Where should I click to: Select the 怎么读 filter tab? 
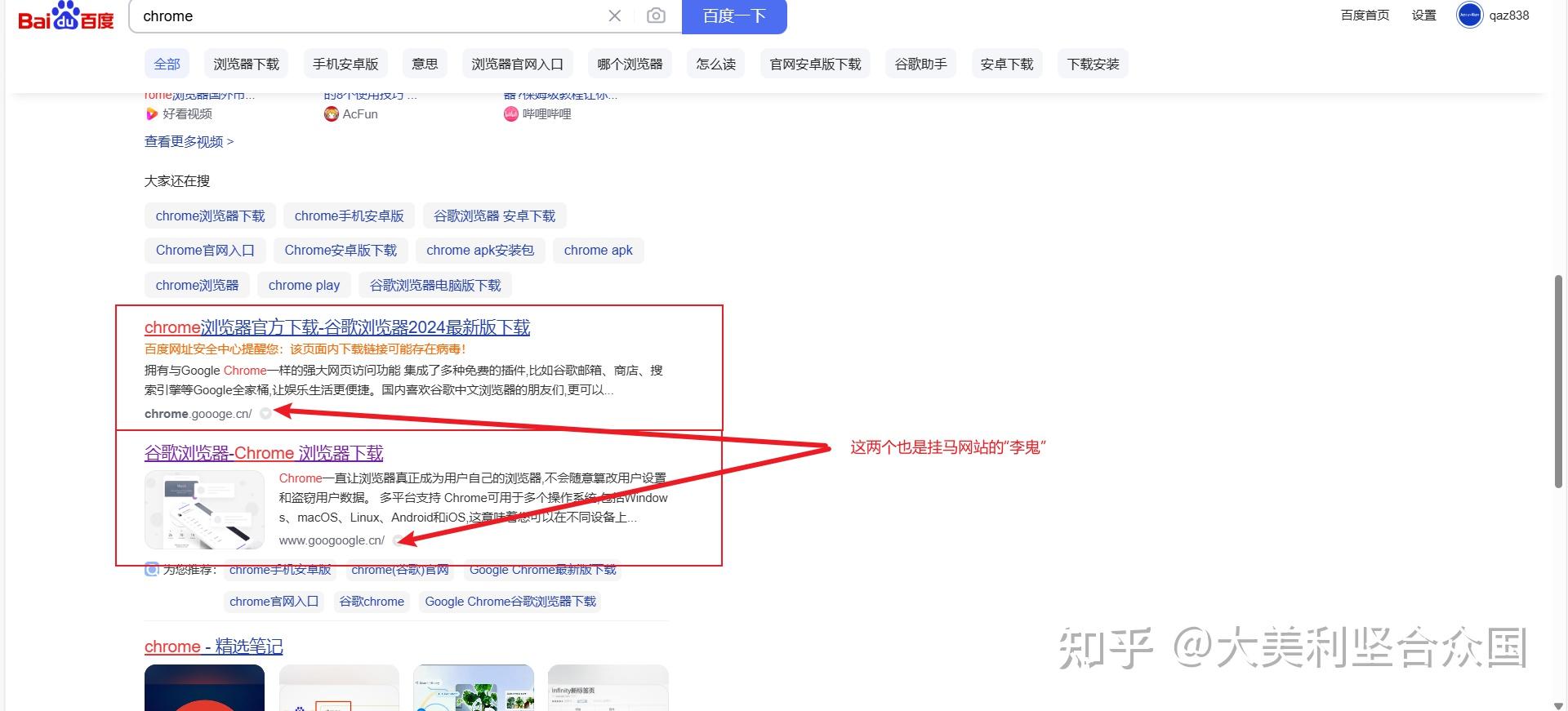point(716,64)
